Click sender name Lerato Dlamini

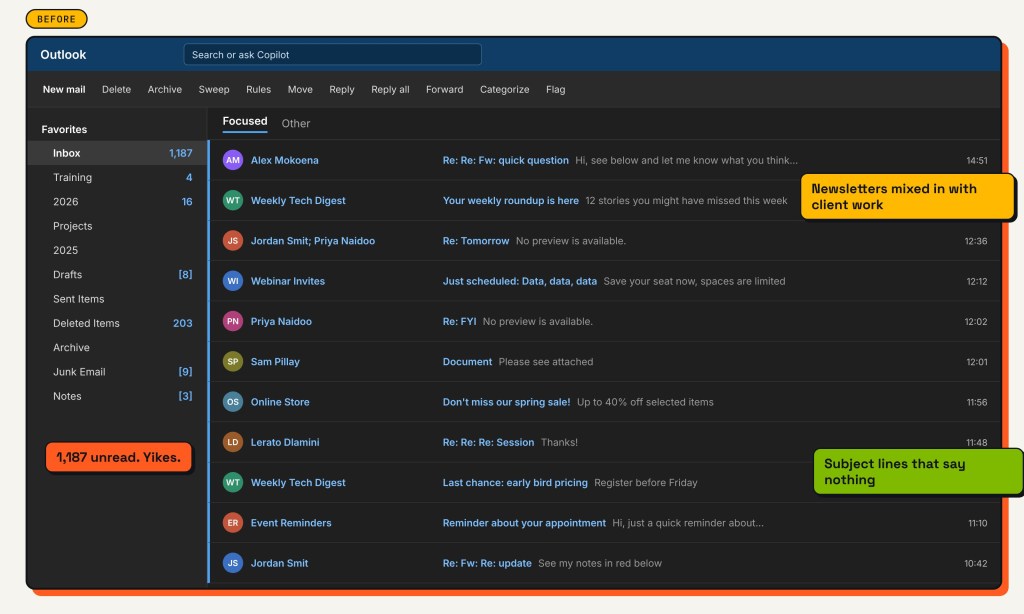[285, 442]
